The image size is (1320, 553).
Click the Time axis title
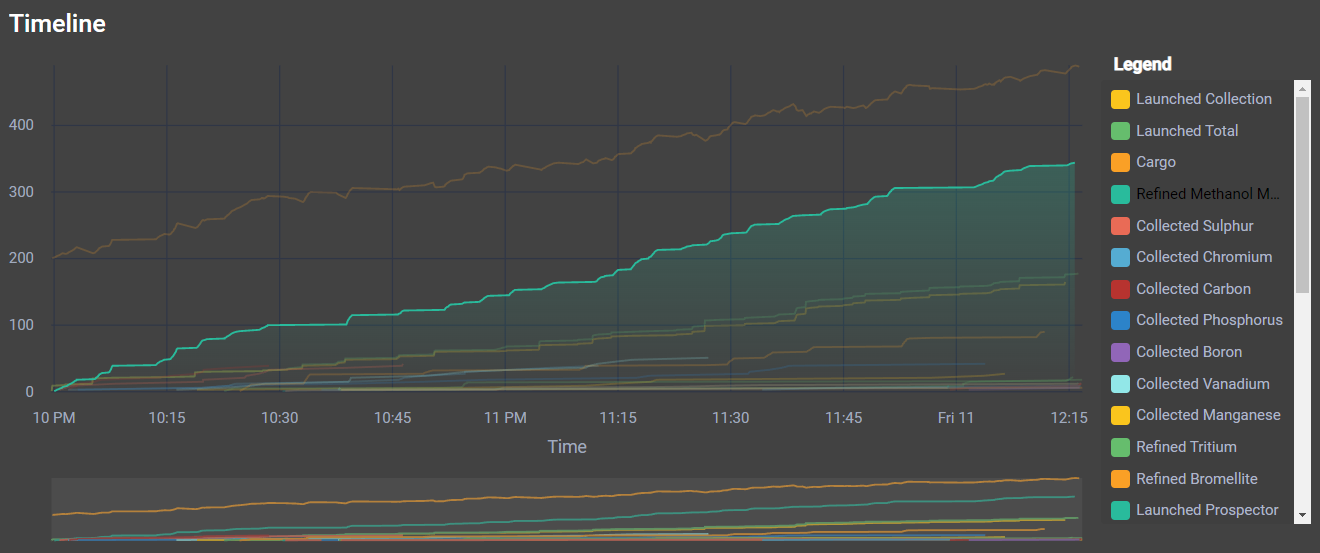click(x=567, y=447)
